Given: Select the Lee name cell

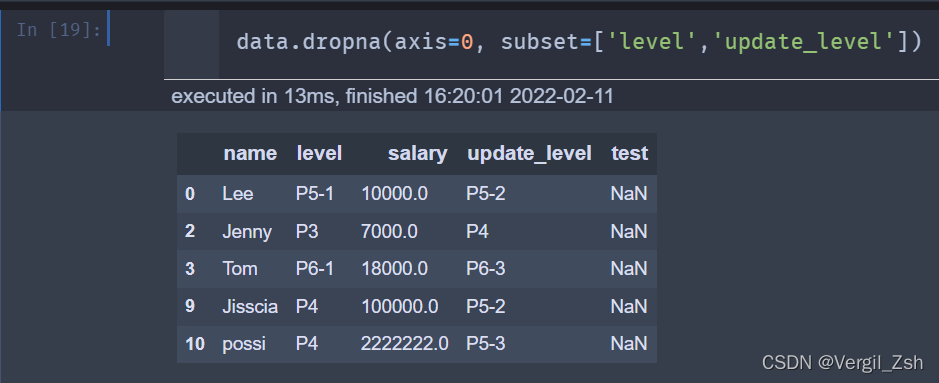Looking at the screenshot, I should 238,194.
